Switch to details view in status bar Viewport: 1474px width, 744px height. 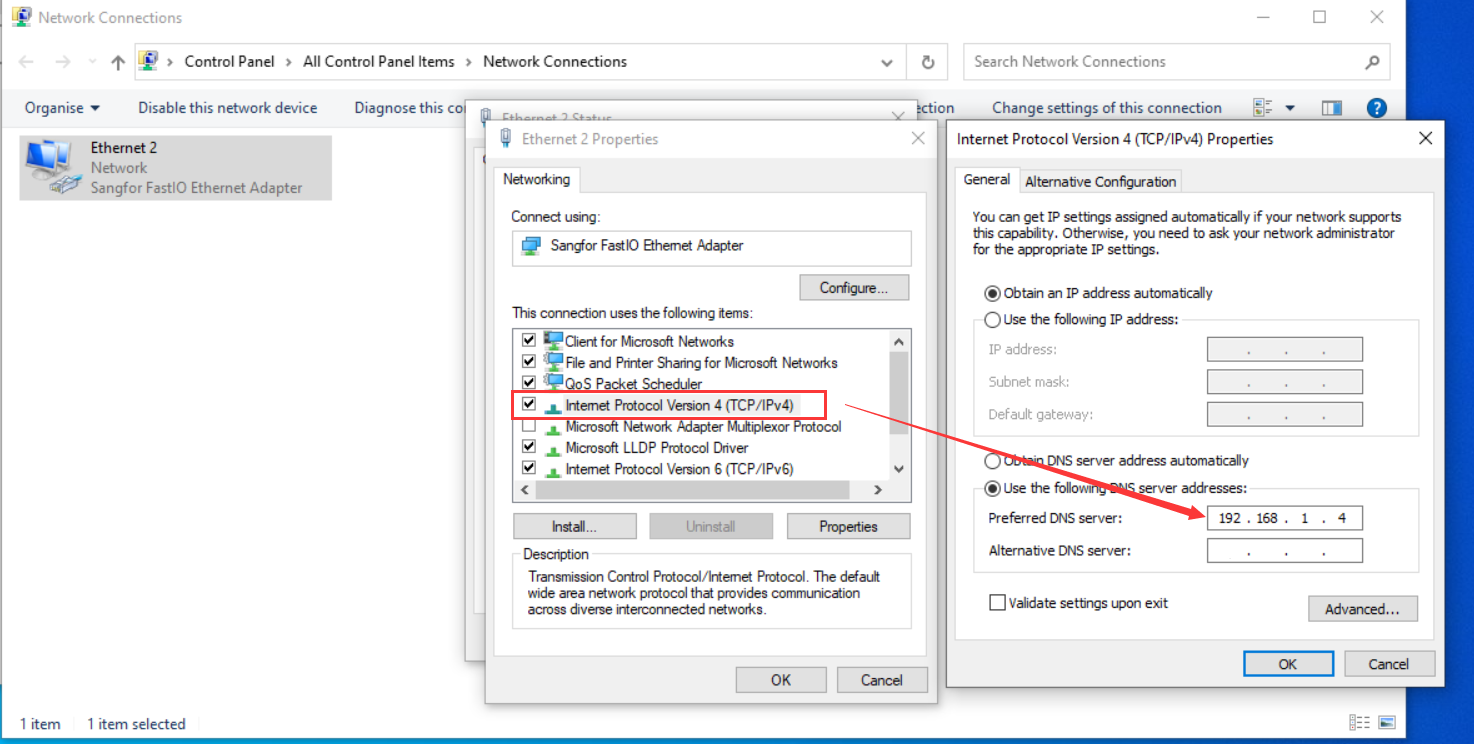tap(1359, 723)
